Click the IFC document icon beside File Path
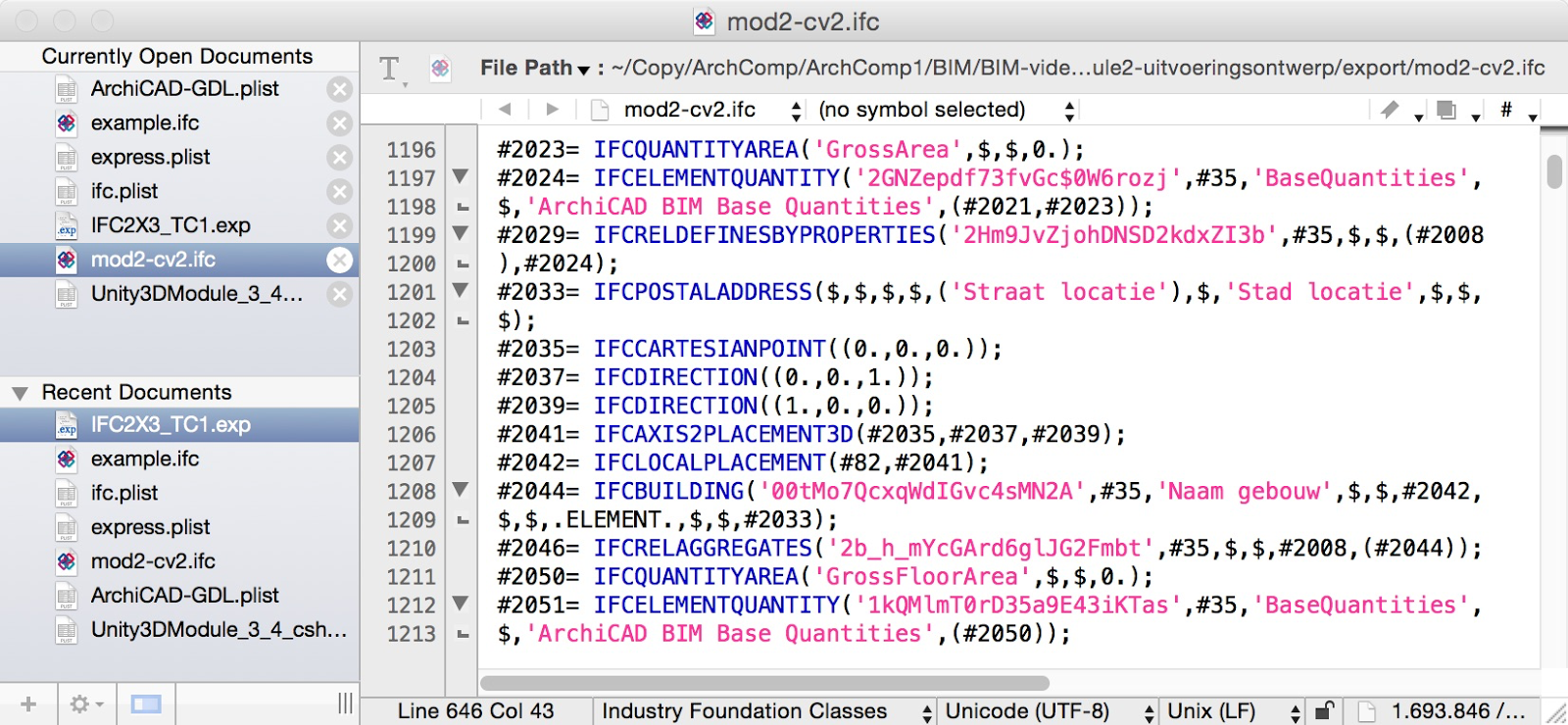 coord(440,68)
